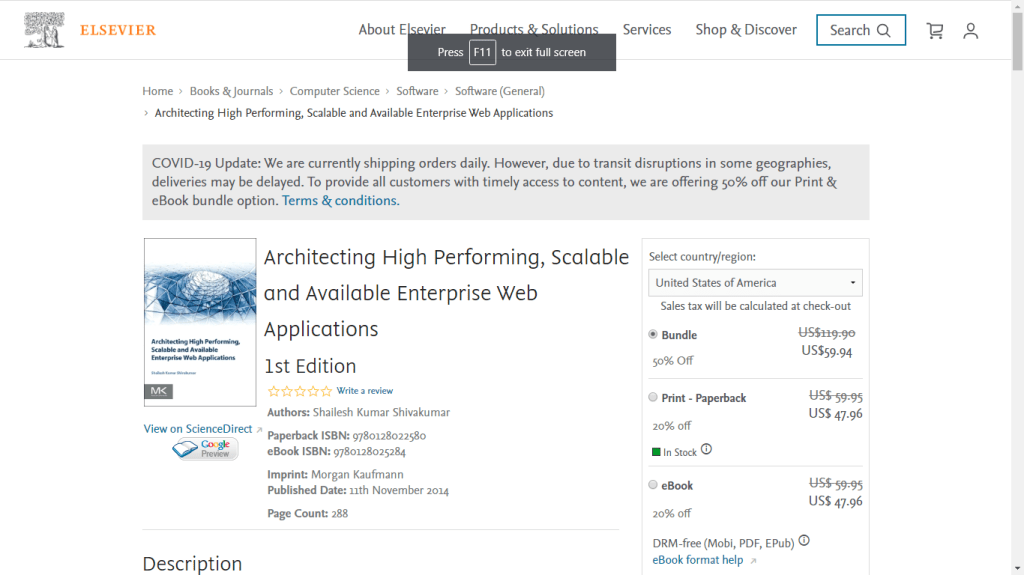
Task: Click the Google Preview badge
Action: (x=206, y=449)
